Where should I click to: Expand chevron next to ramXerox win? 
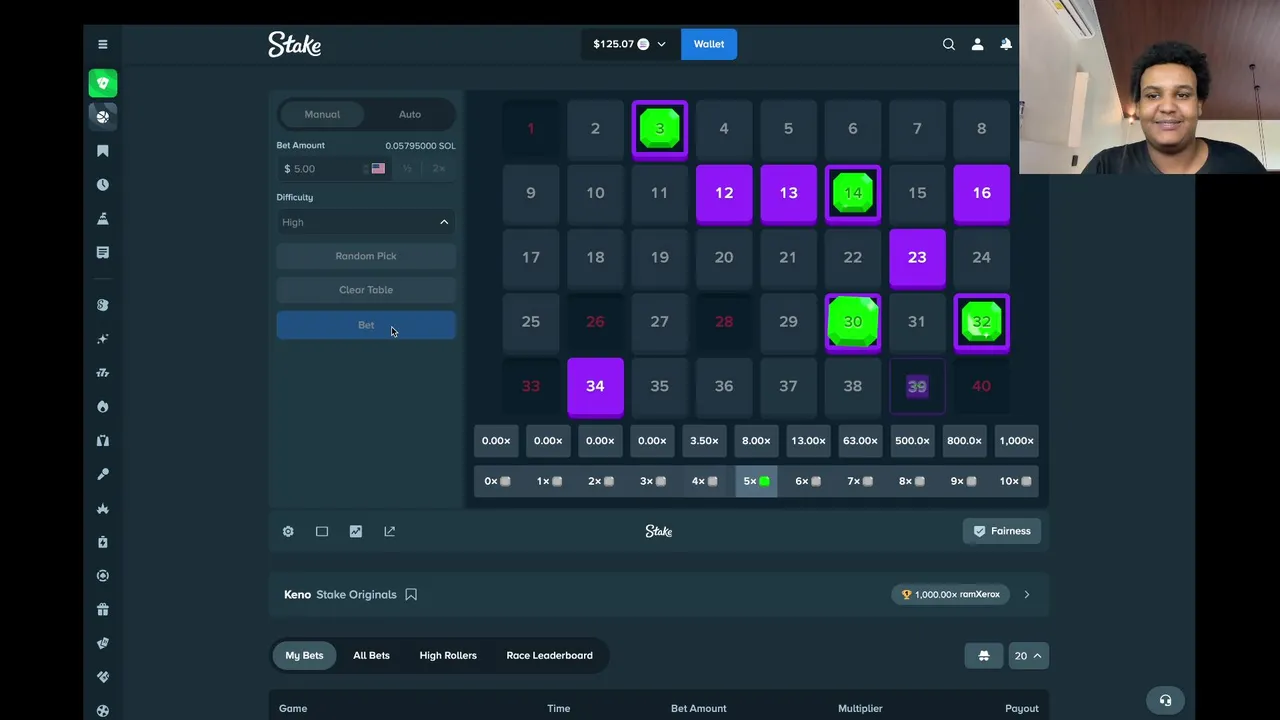[x=1027, y=594]
